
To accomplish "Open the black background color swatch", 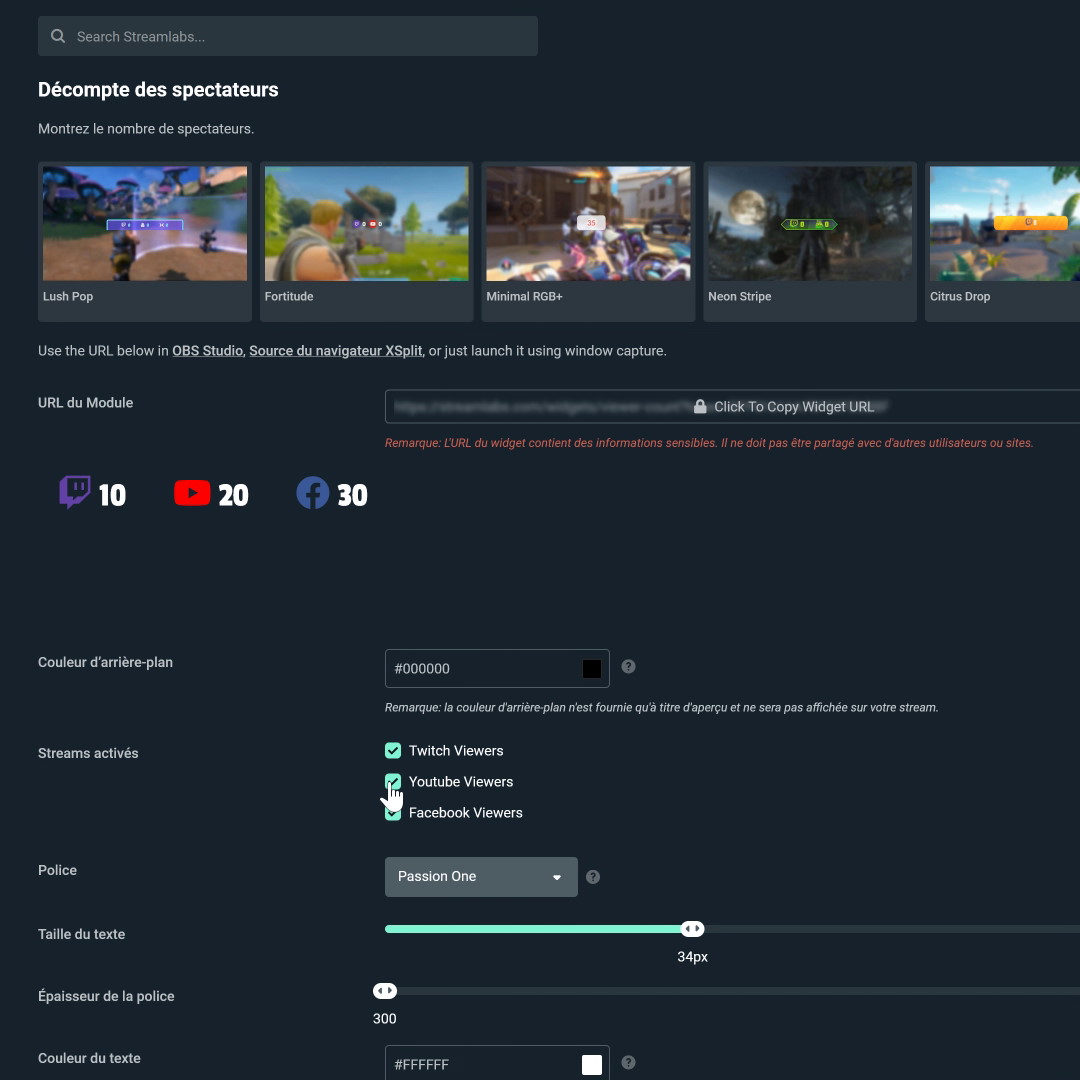I will click(x=592, y=668).
